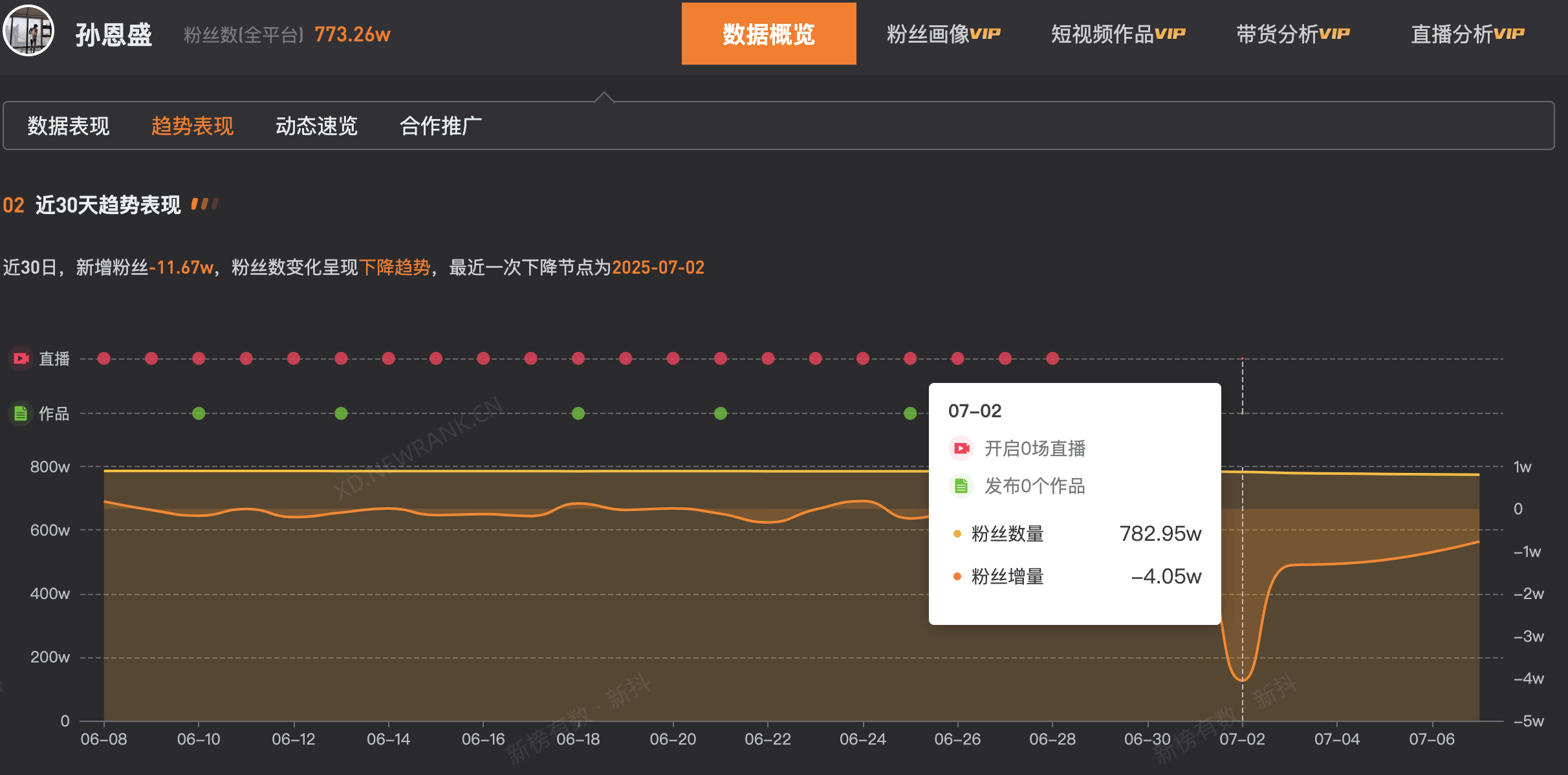The image size is (1568, 775).
Task: Click the green works dot on 06-18
Action: pos(578,413)
